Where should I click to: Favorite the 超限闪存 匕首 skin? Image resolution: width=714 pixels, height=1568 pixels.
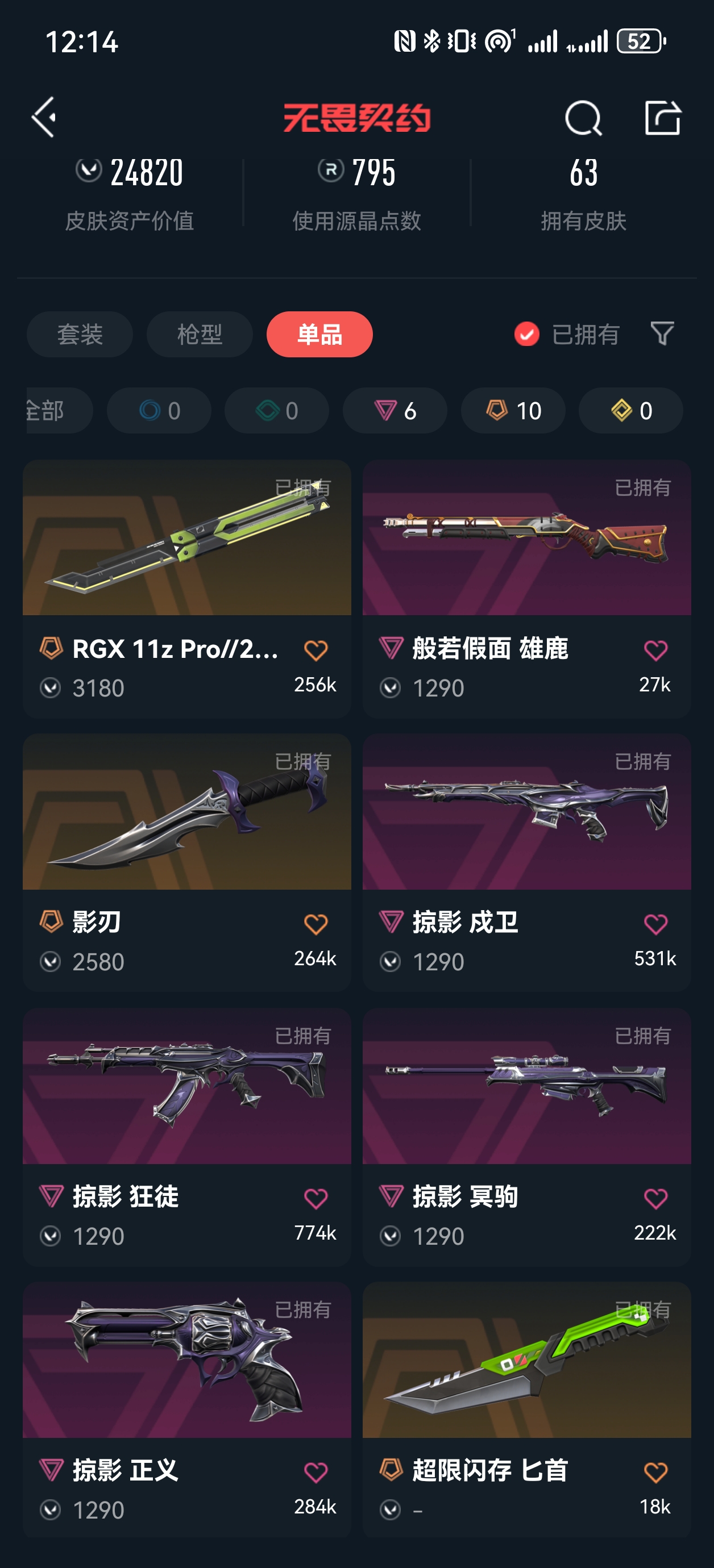[x=655, y=1472]
